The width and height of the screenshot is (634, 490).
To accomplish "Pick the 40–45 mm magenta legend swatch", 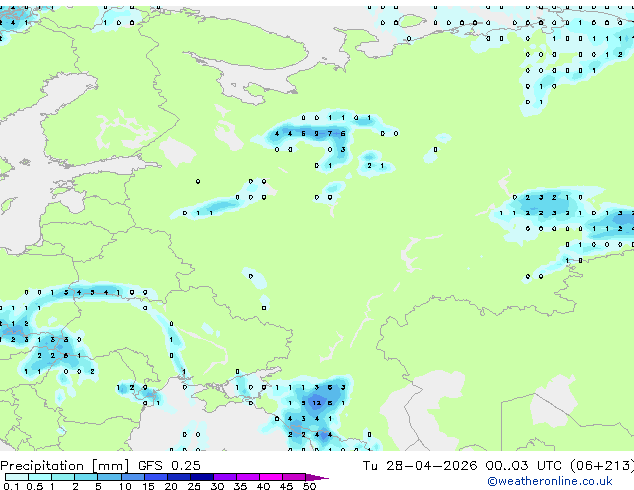I will coord(271,477).
